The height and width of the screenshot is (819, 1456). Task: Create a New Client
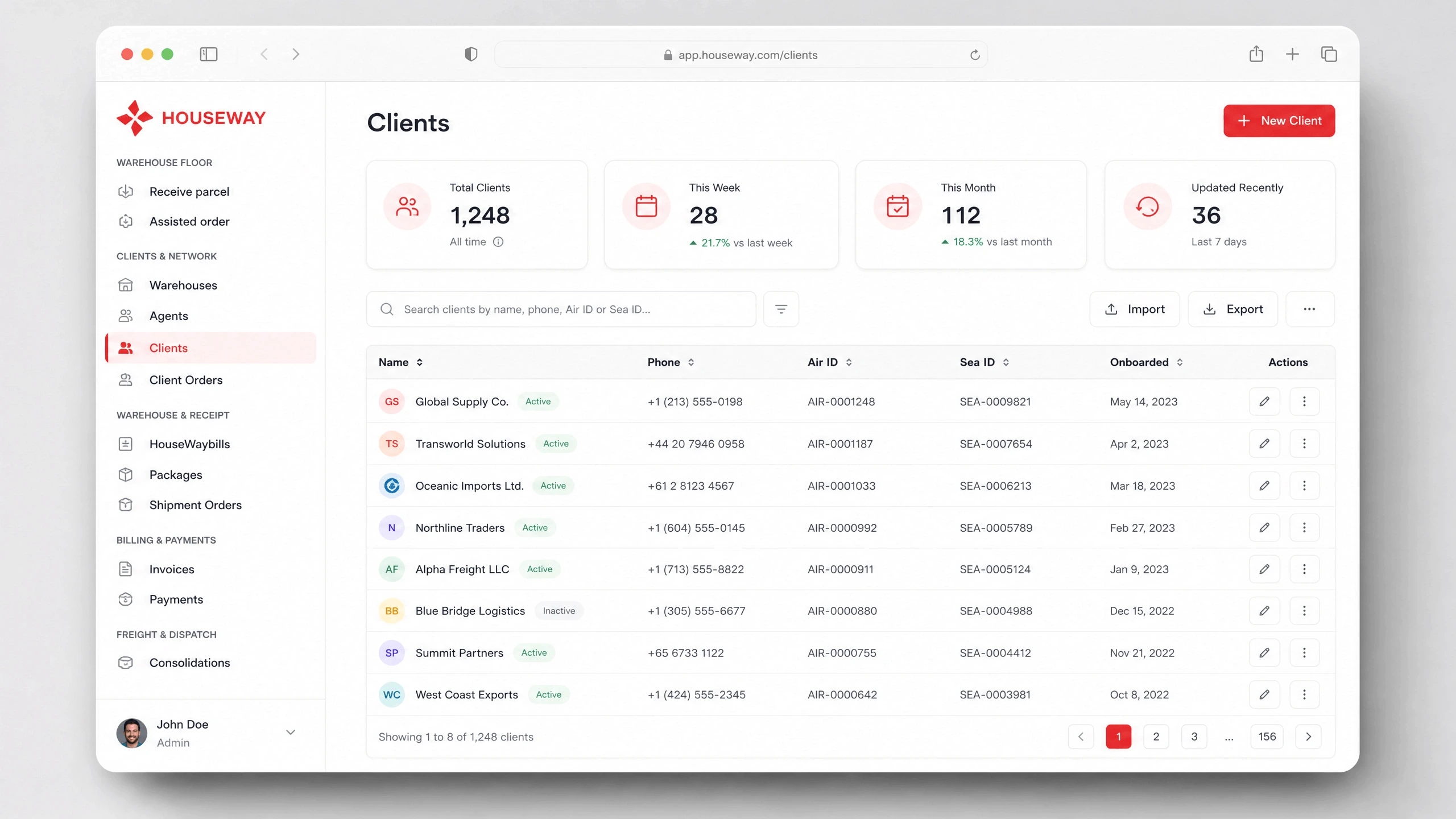(1279, 121)
